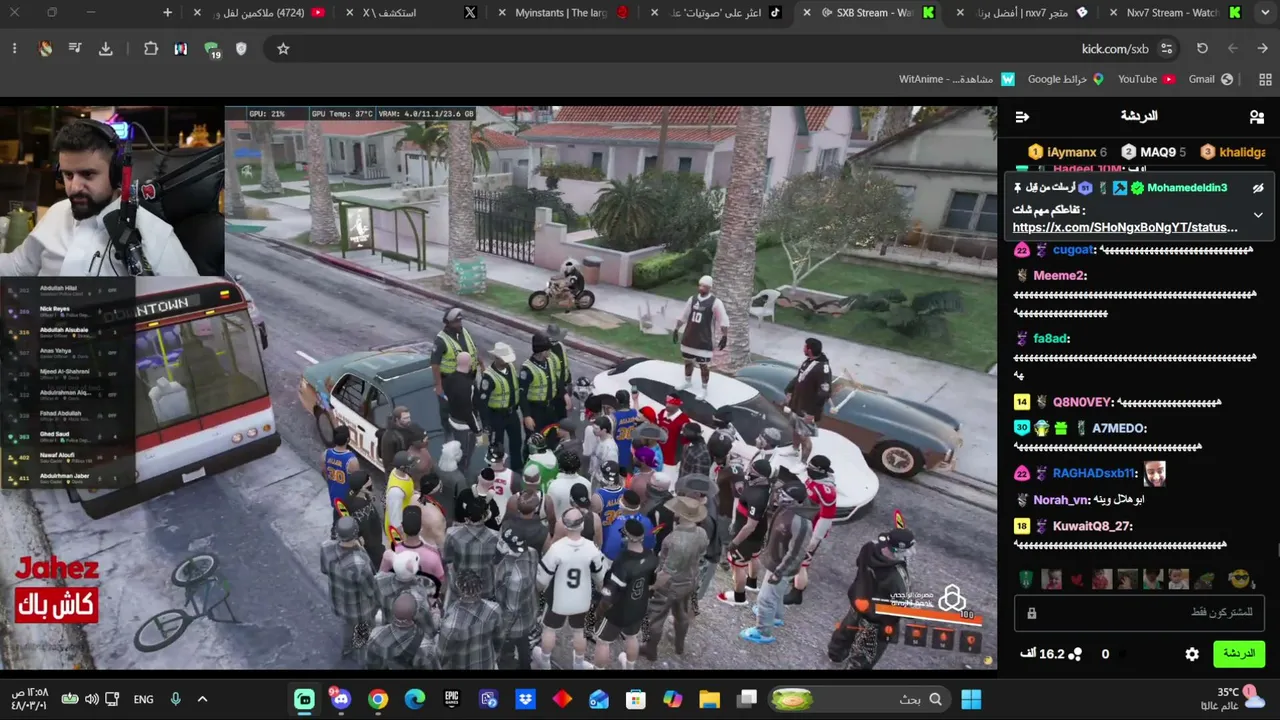This screenshot has width=1280, height=720.
Task: Open volume control in system tray
Action: click(92, 699)
